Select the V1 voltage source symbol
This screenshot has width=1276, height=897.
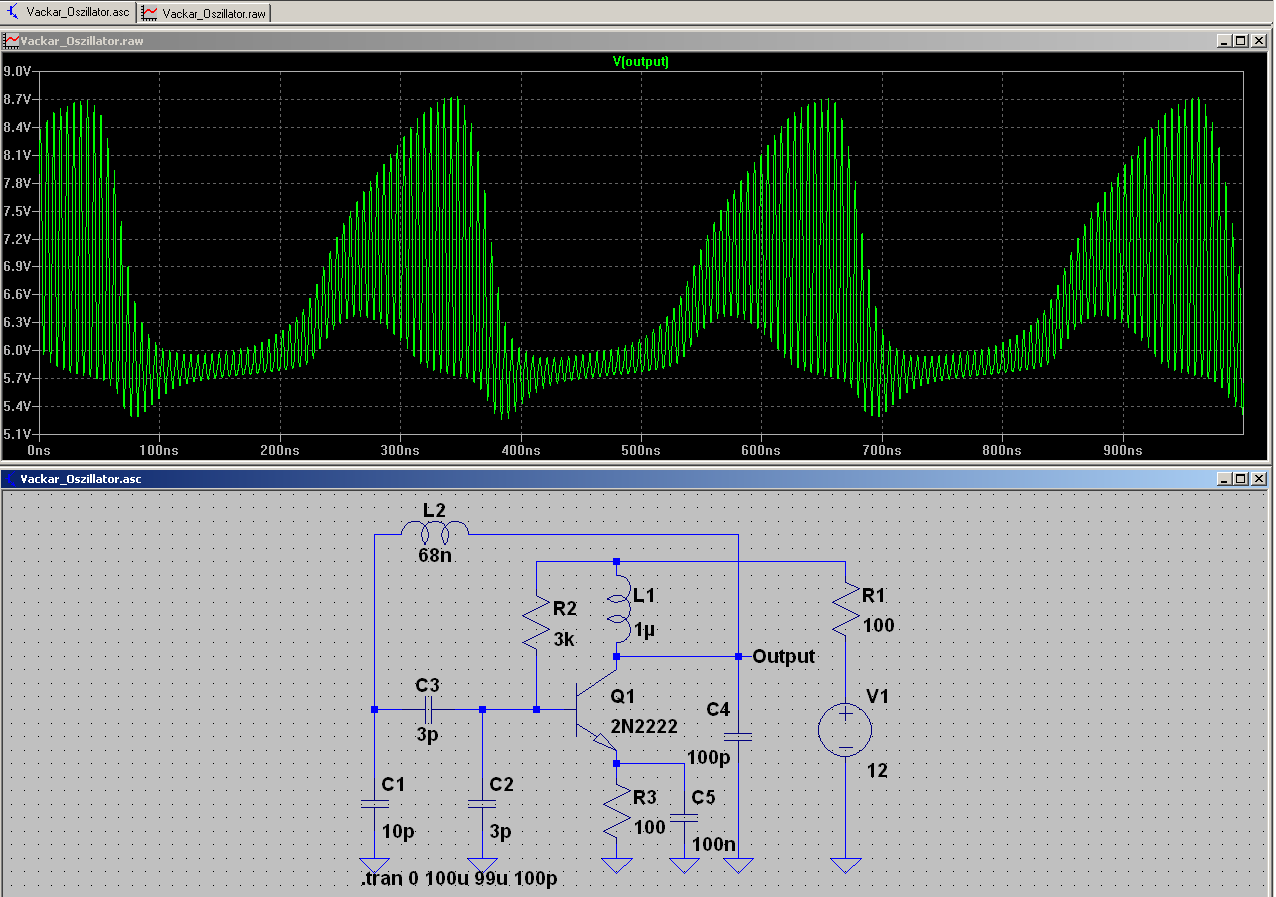click(845, 728)
